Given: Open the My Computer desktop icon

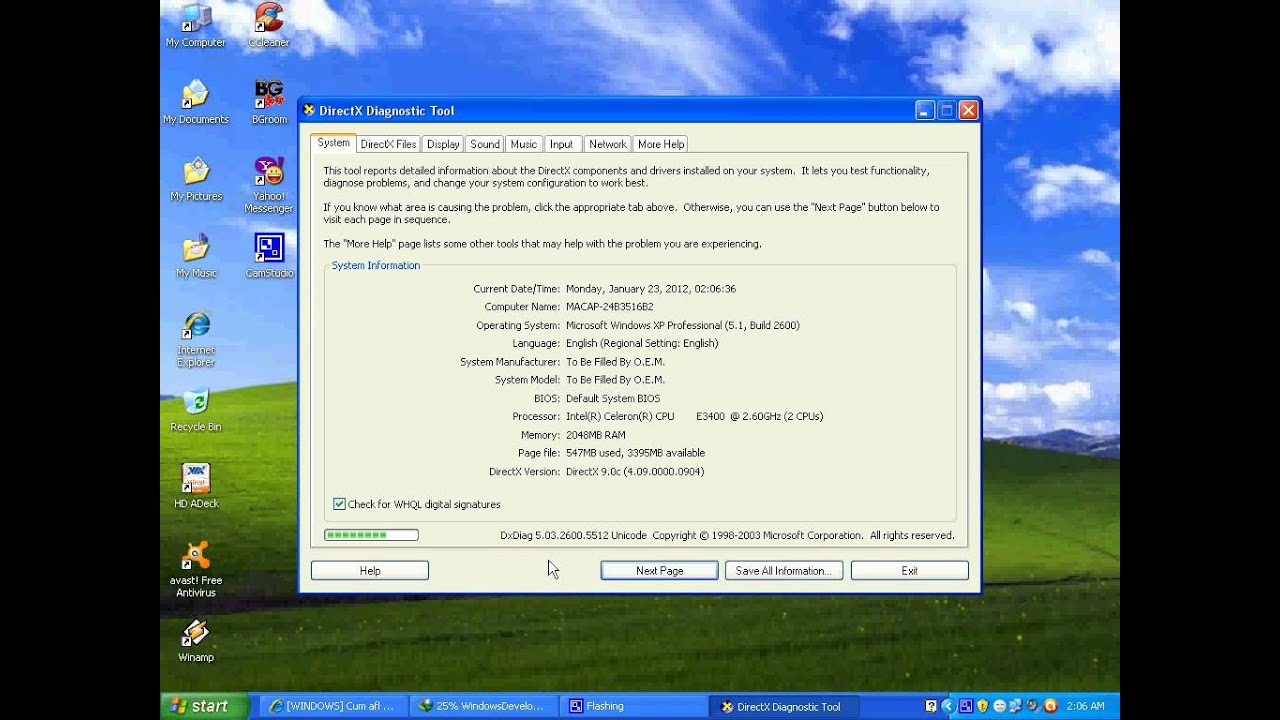Looking at the screenshot, I should tap(196, 26).
